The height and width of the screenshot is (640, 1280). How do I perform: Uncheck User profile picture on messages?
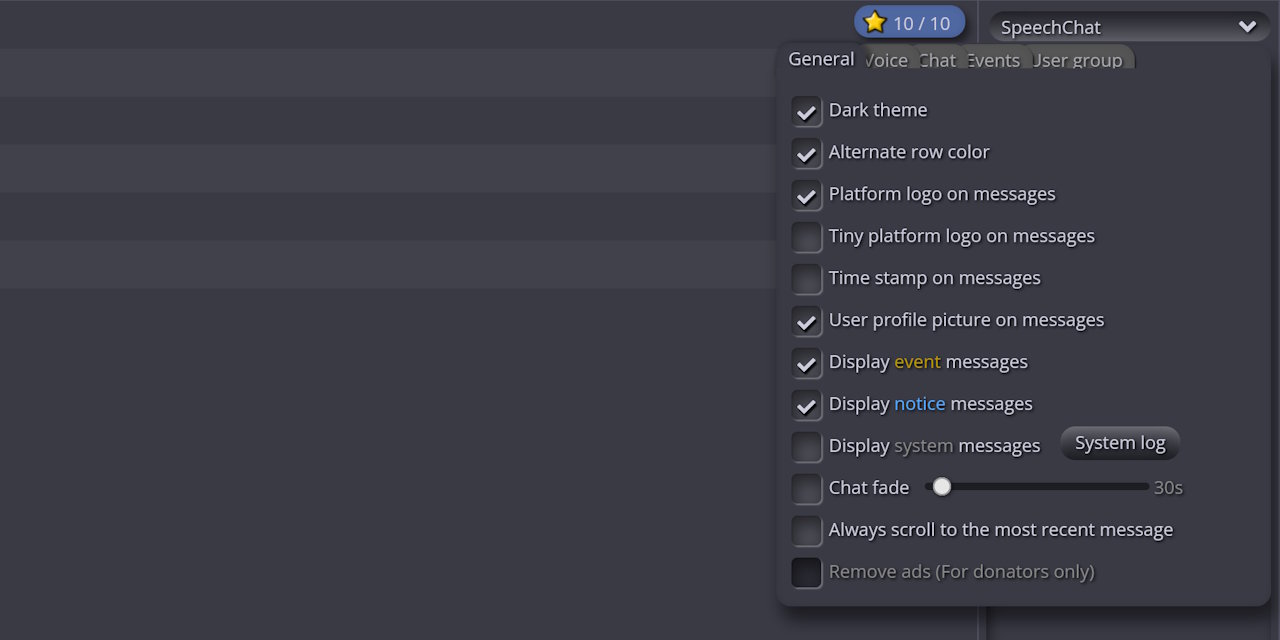click(x=807, y=321)
